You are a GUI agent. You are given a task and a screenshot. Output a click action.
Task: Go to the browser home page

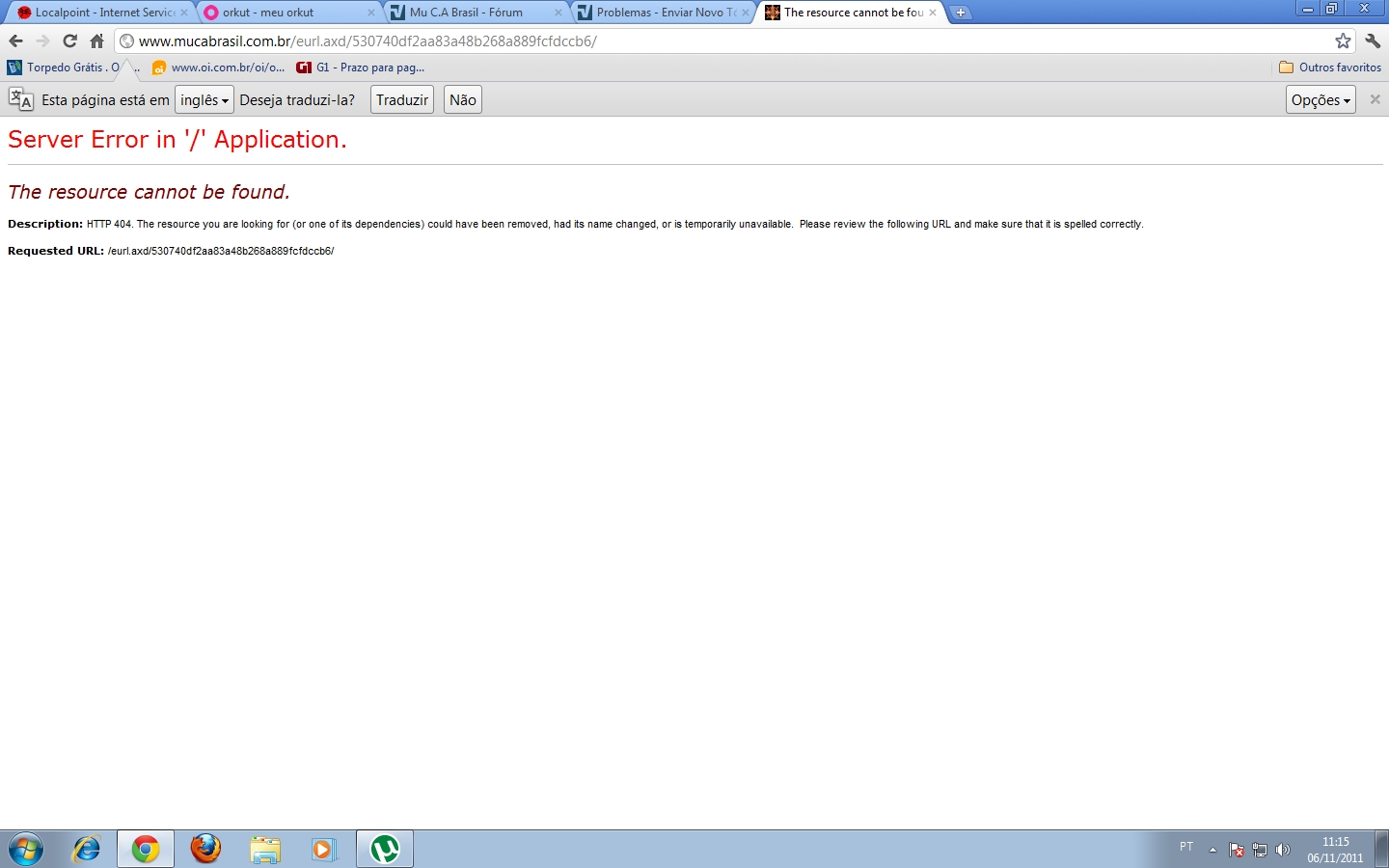point(96,41)
